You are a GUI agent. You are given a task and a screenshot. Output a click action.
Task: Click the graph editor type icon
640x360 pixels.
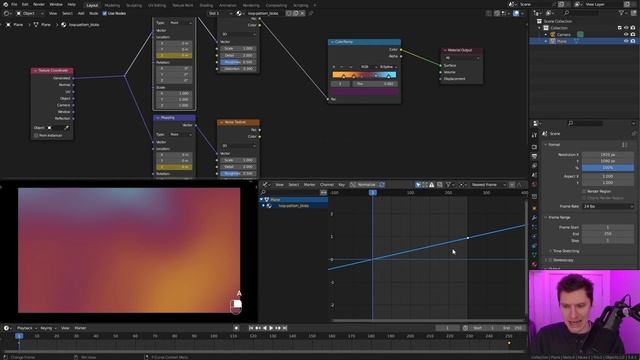pos(266,185)
